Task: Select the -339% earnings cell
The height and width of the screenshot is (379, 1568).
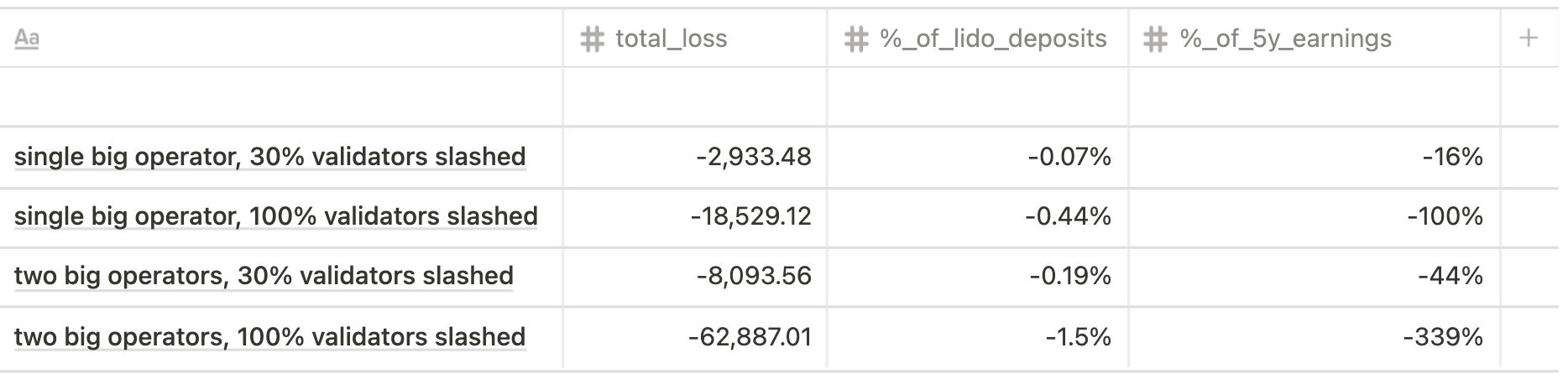Action: coord(1315,337)
